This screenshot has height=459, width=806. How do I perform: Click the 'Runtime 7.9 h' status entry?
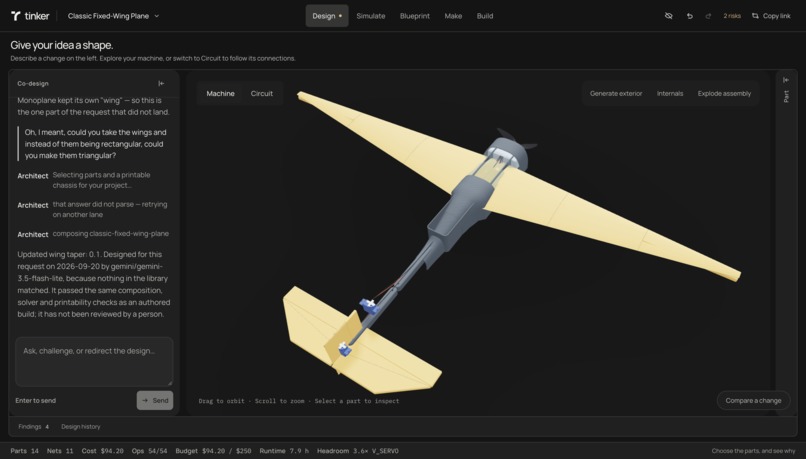coord(284,451)
